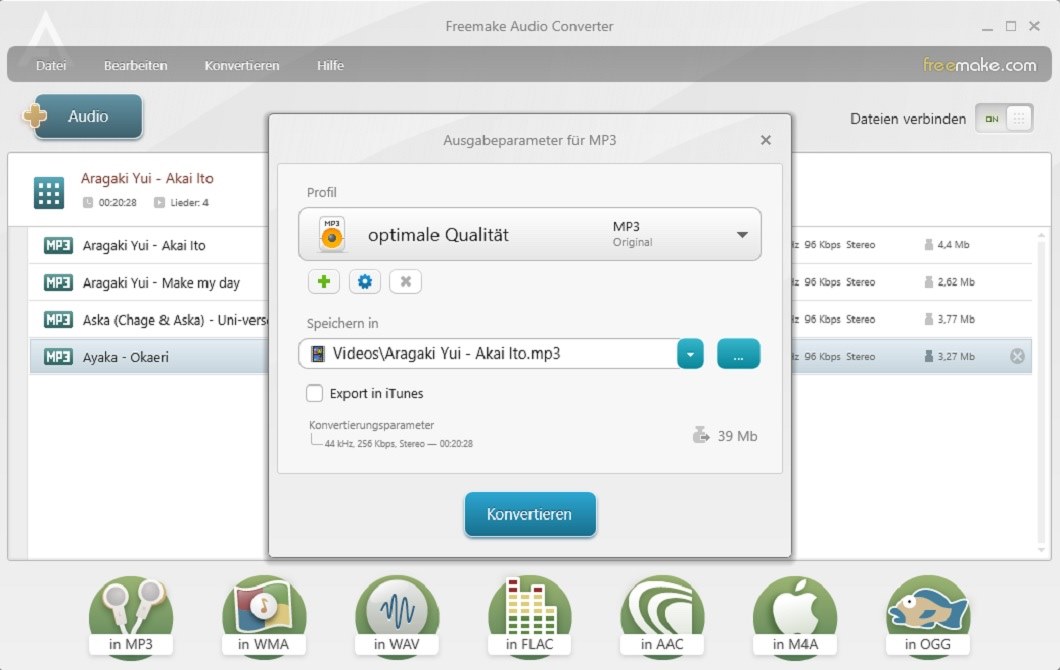Select the Aragaki Yui - Akai Ito track row
Viewport: 1060px width, 670px height.
(x=531, y=245)
